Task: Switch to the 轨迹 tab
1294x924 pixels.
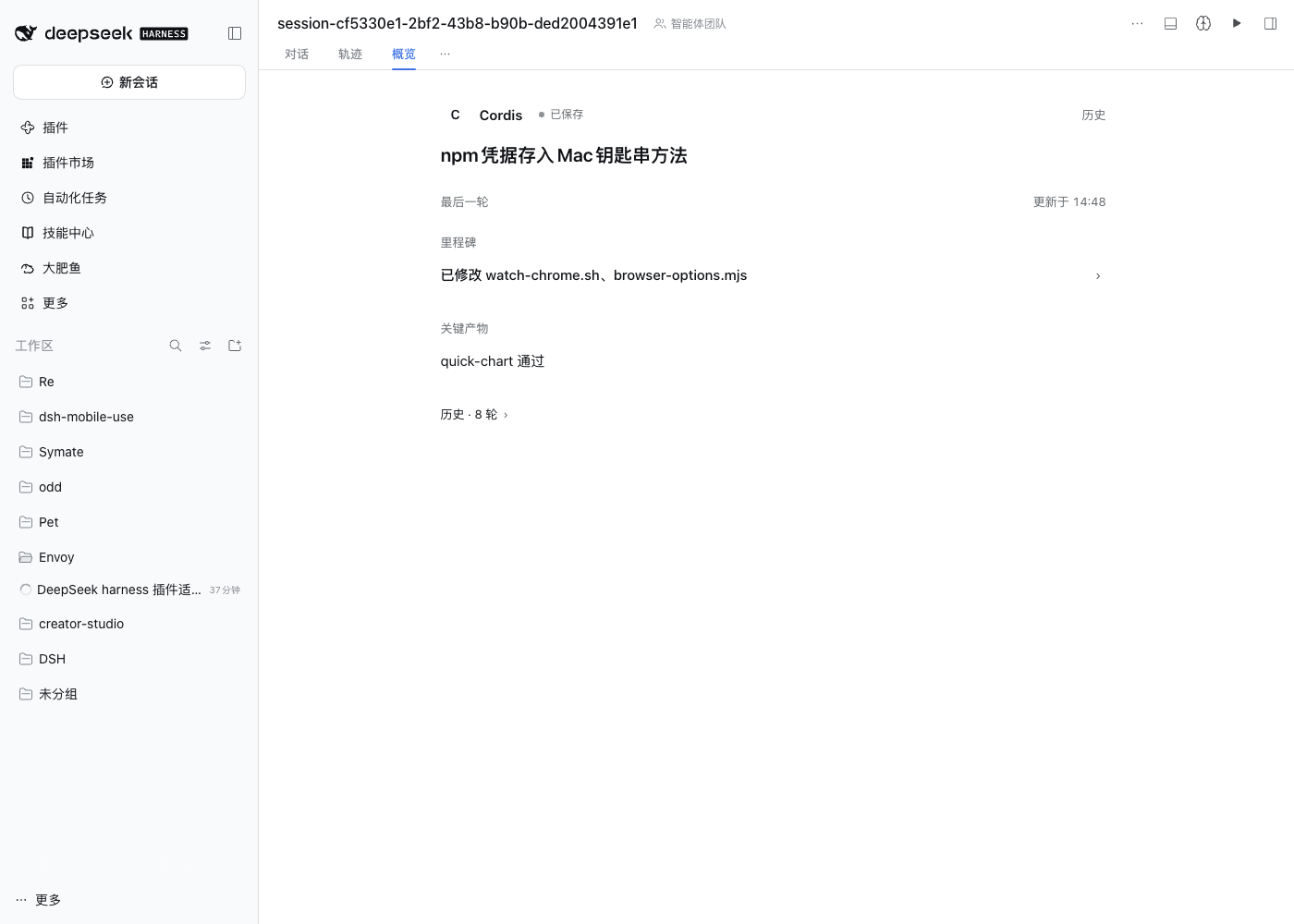Action: coord(350,54)
